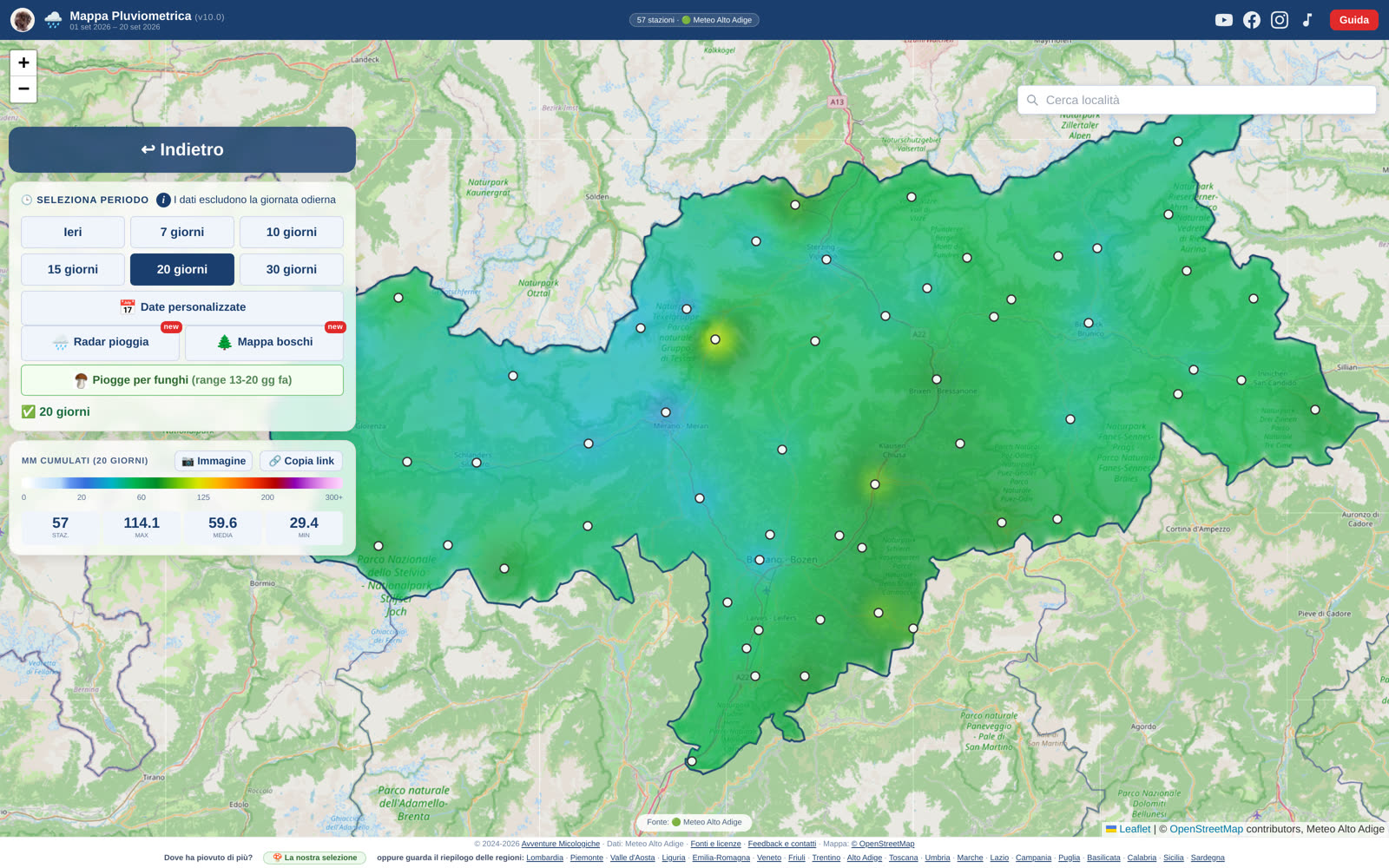This screenshot has height=868, width=1389.
Task: Go back with the Indietro button
Action: [182, 149]
